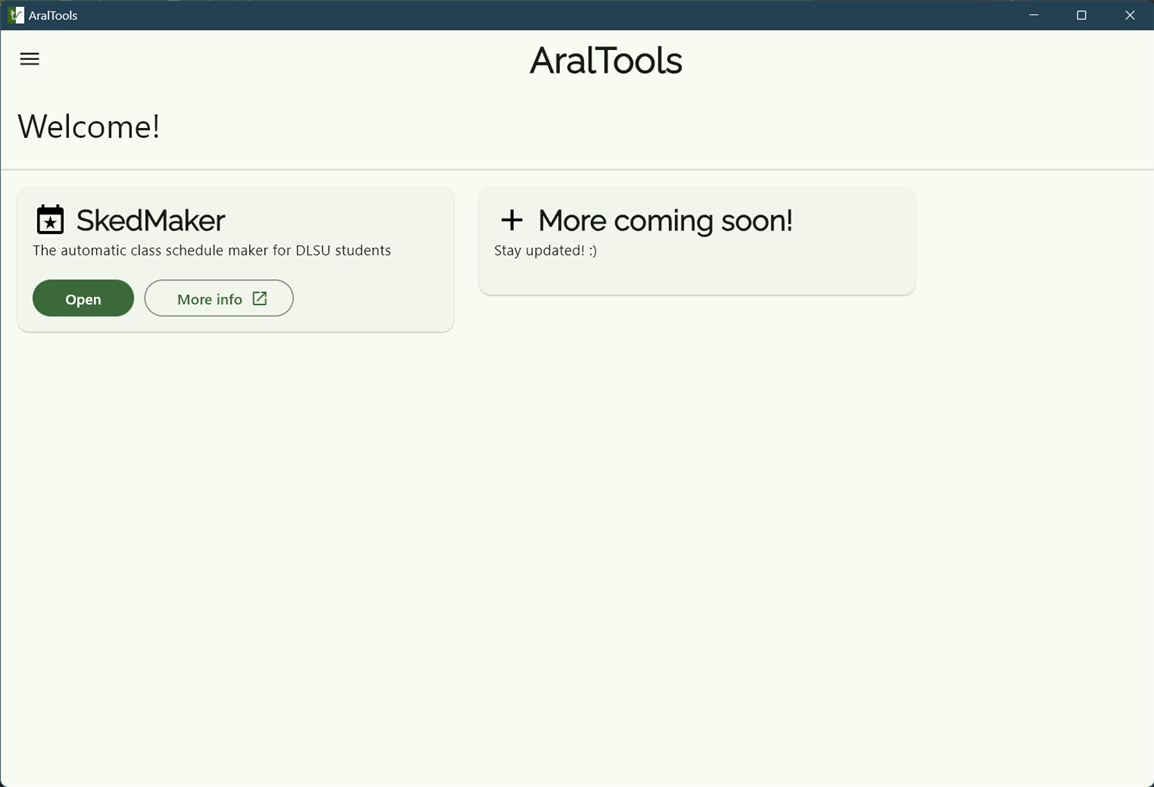Open the hamburger navigation menu
1154x787 pixels.
(29, 59)
